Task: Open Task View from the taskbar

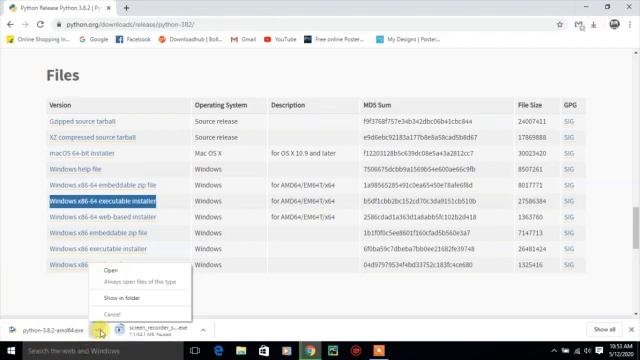Action: click(195, 351)
